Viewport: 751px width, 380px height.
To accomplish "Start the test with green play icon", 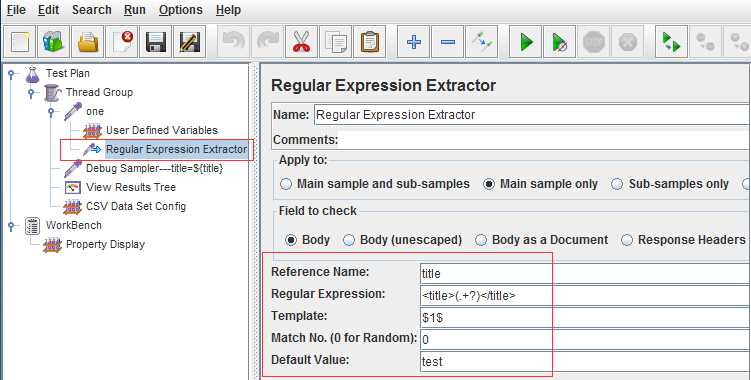I will pyautogui.click(x=525, y=42).
